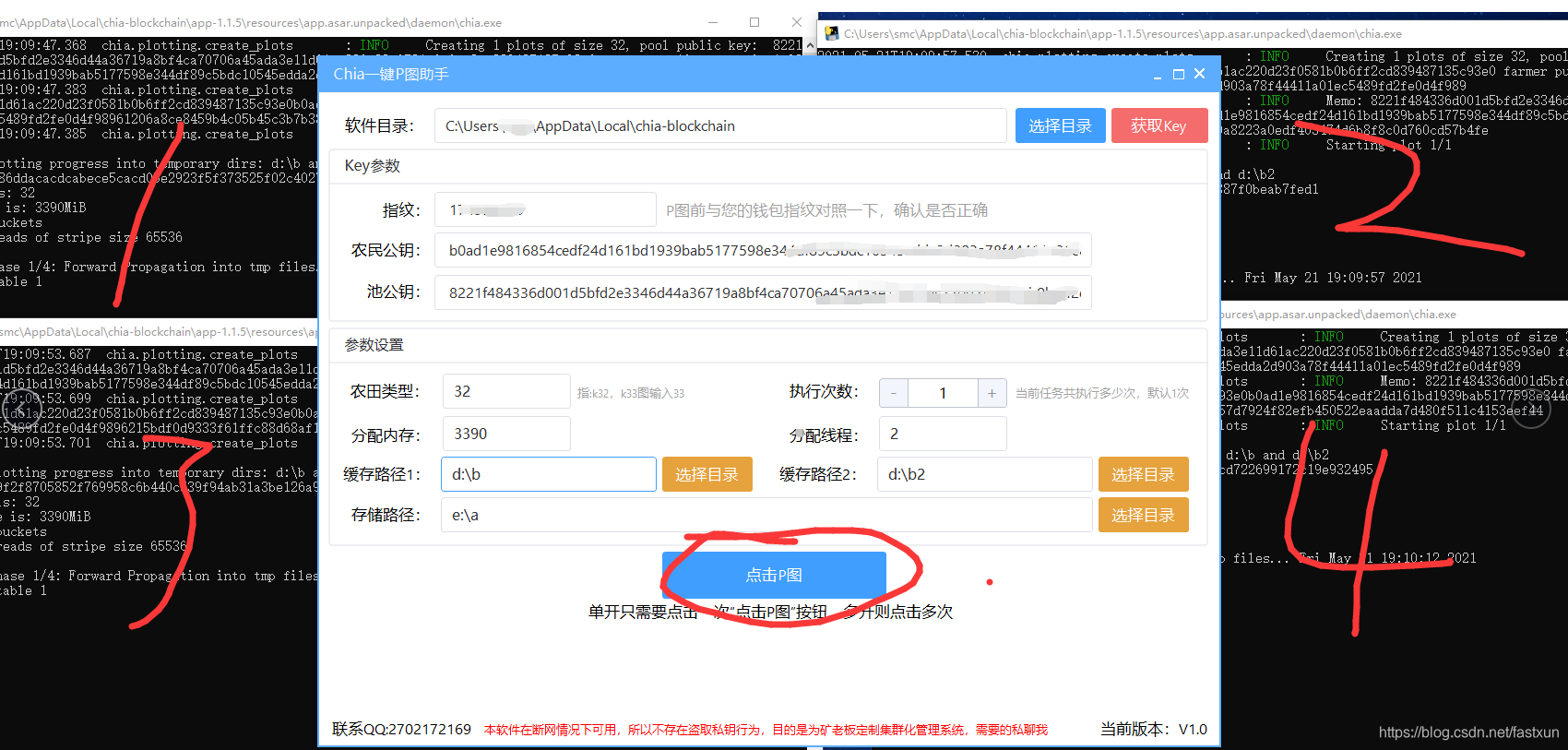
Task: Click the 分配线程 field showing 2
Action: click(x=943, y=434)
